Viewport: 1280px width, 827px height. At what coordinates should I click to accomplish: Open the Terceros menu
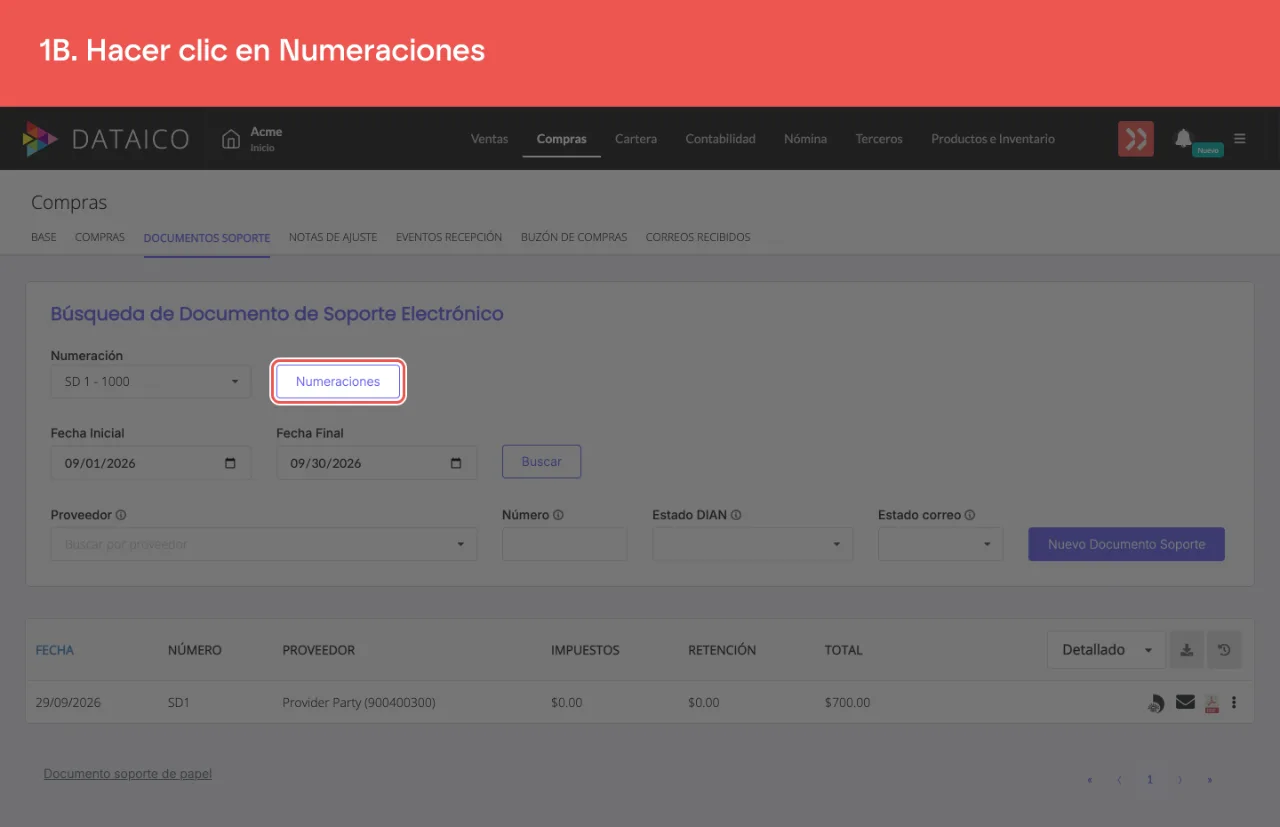(x=879, y=139)
